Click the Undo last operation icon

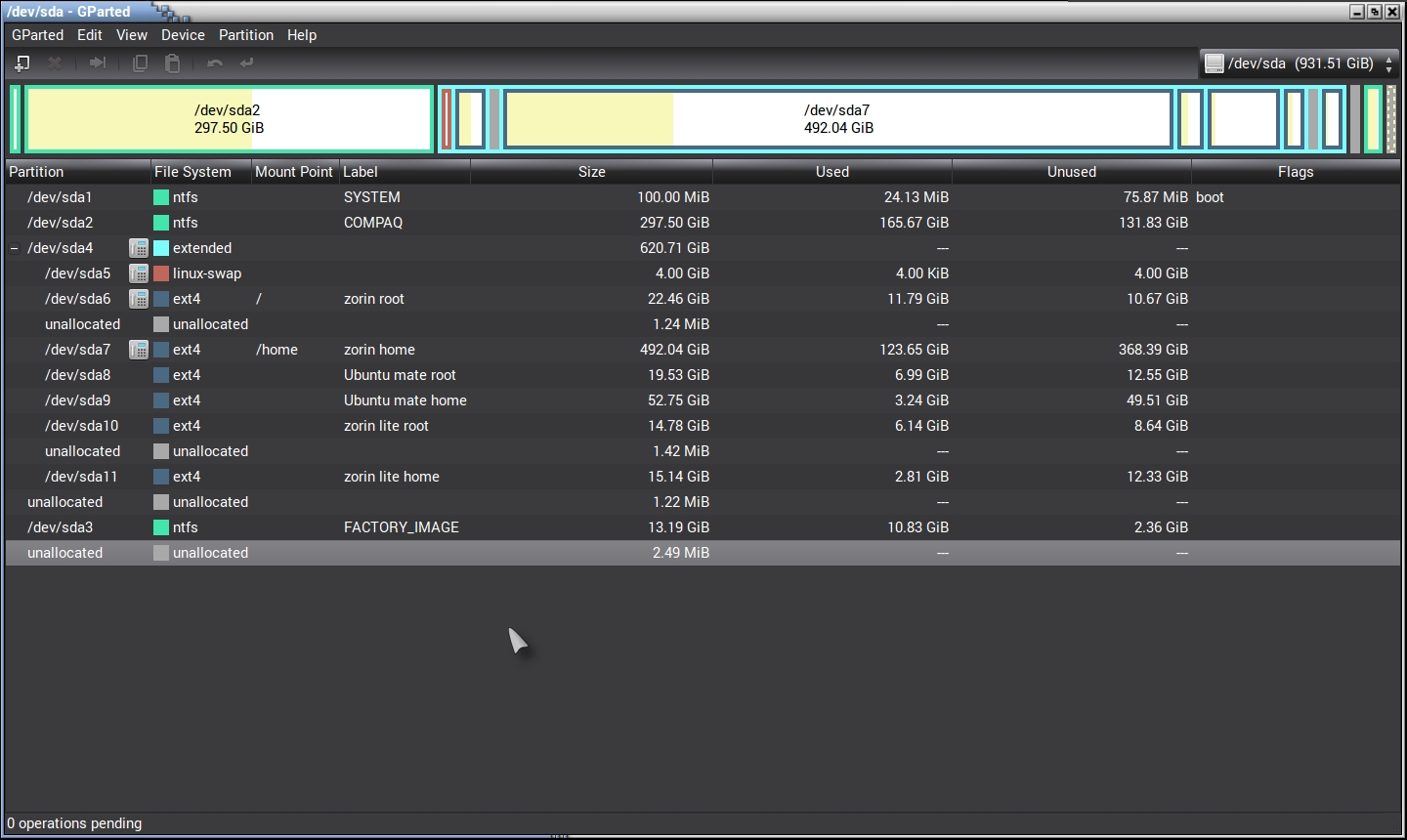pyautogui.click(x=215, y=63)
